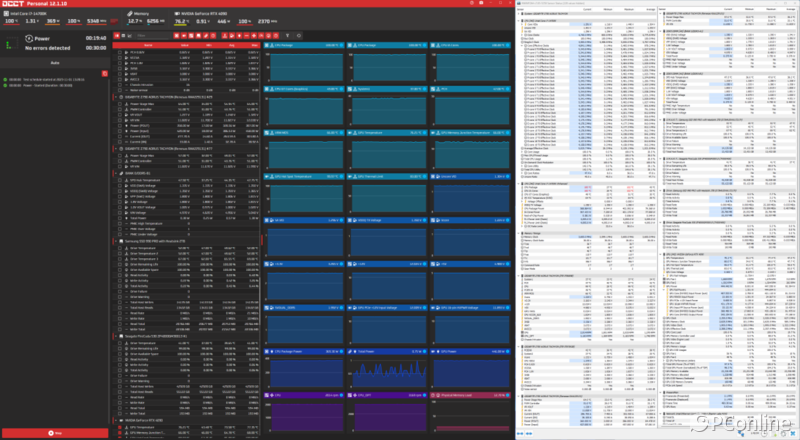Image resolution: width=800 pixels, height=440 pixels.
Task: Click the '6256 MB' memory usage reading
Action: 156,21
